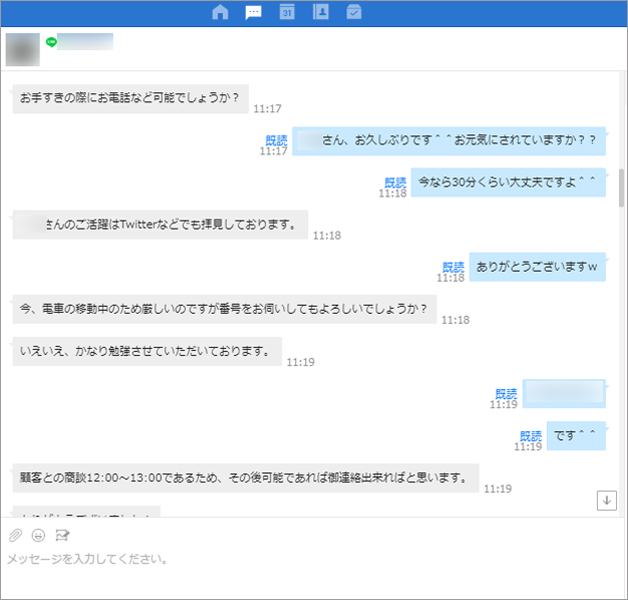Select the message mentioning Twitter
Screen dimensions: 628x600
[x=160, y=224]
